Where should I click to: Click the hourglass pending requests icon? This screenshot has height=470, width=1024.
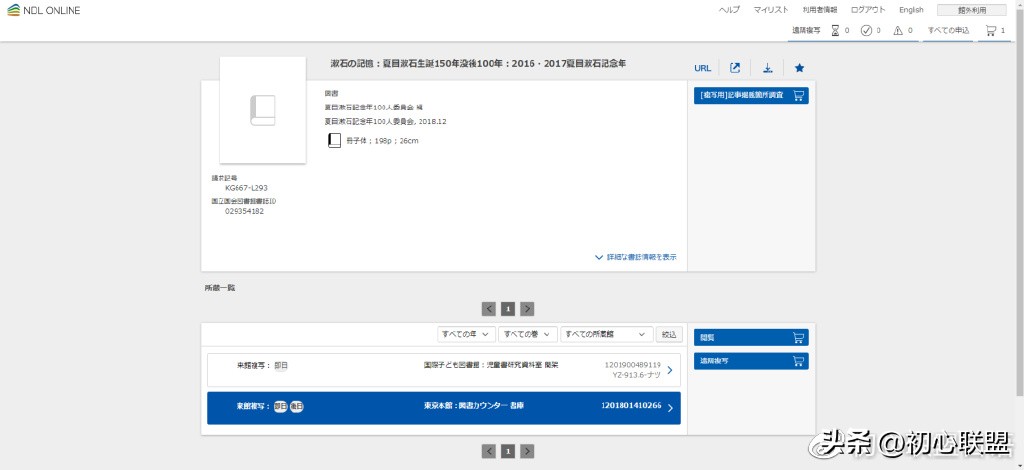(x=835, y=30)
